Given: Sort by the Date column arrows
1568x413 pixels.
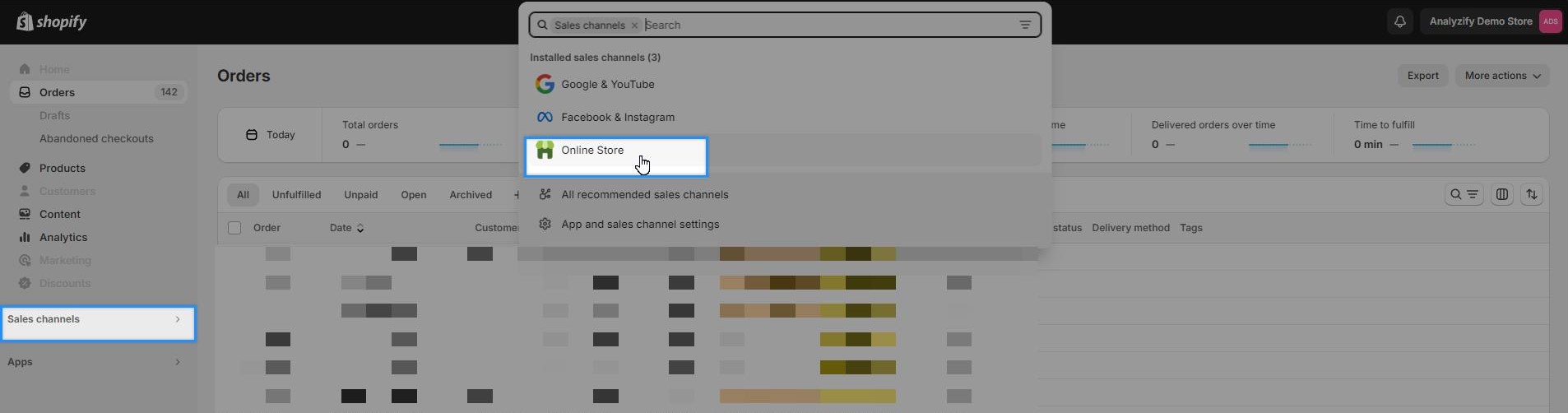Looking at the screenshot, I should (x=360, y=228).
